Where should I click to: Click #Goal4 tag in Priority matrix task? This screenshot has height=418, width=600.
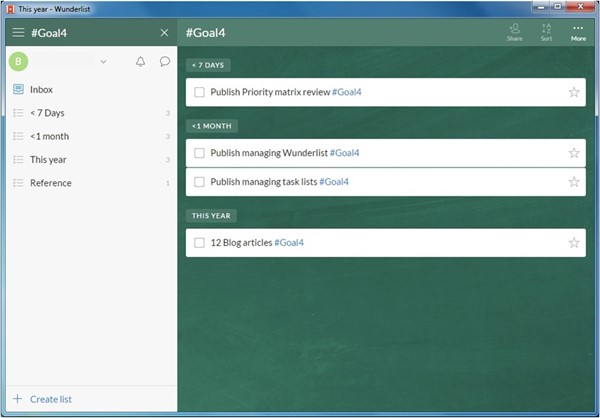click(347, 92)
